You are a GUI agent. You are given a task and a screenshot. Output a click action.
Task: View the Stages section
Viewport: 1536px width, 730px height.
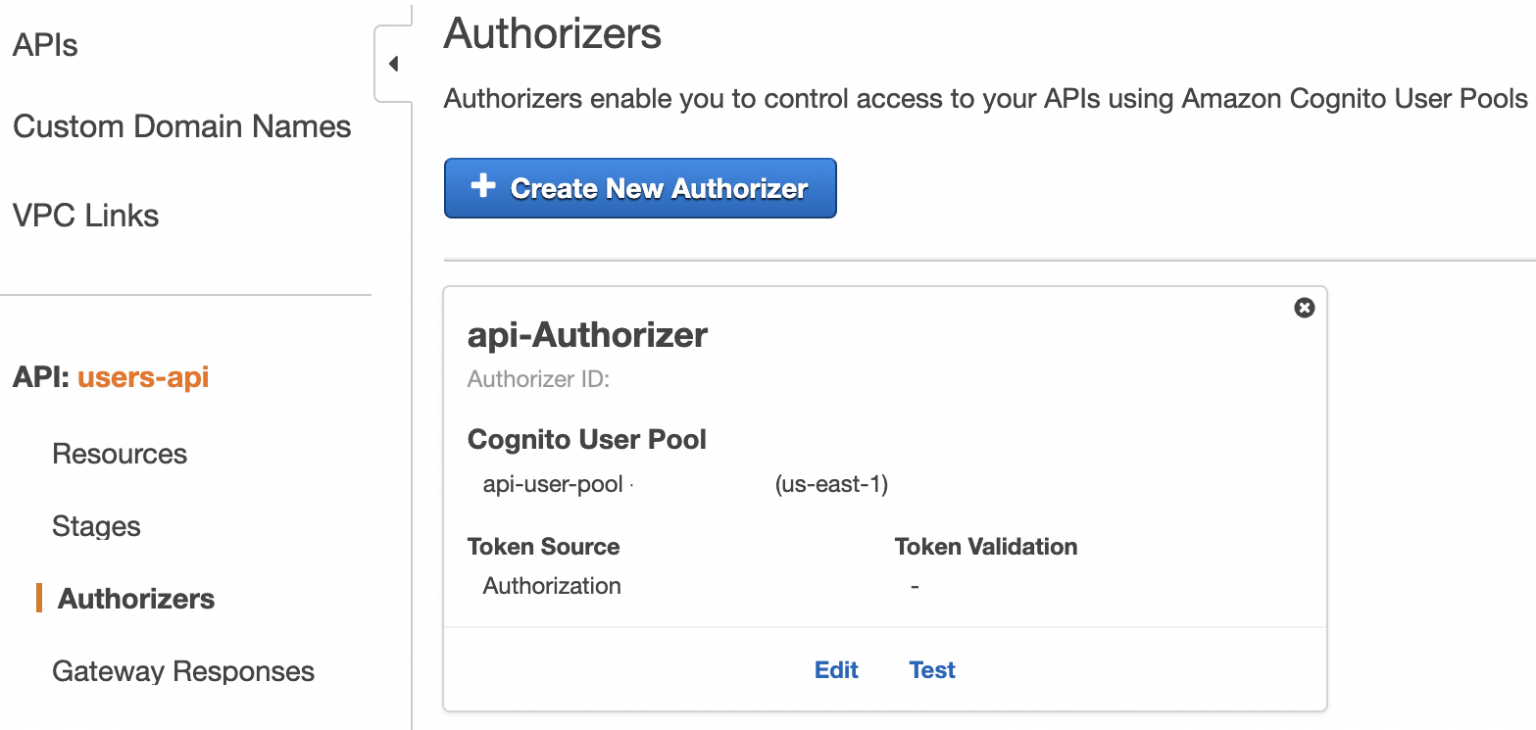tap(96, 525)
